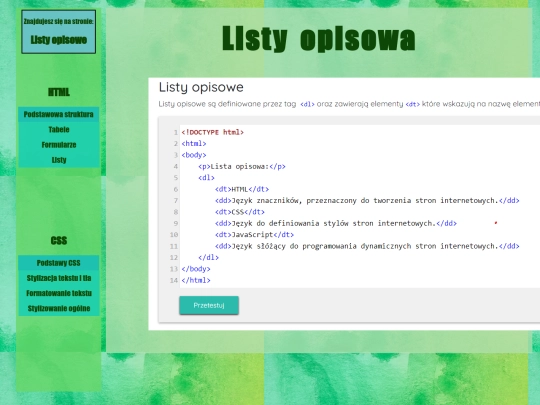The height and width of the screenshot is (405, 540).
Task: Click the current page box 'Listy opisowe'
Action: [x=59, y=32]
